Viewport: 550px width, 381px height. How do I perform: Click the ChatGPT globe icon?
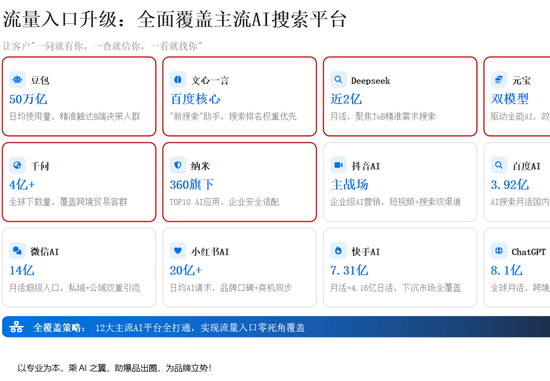(x=499, y=251)
